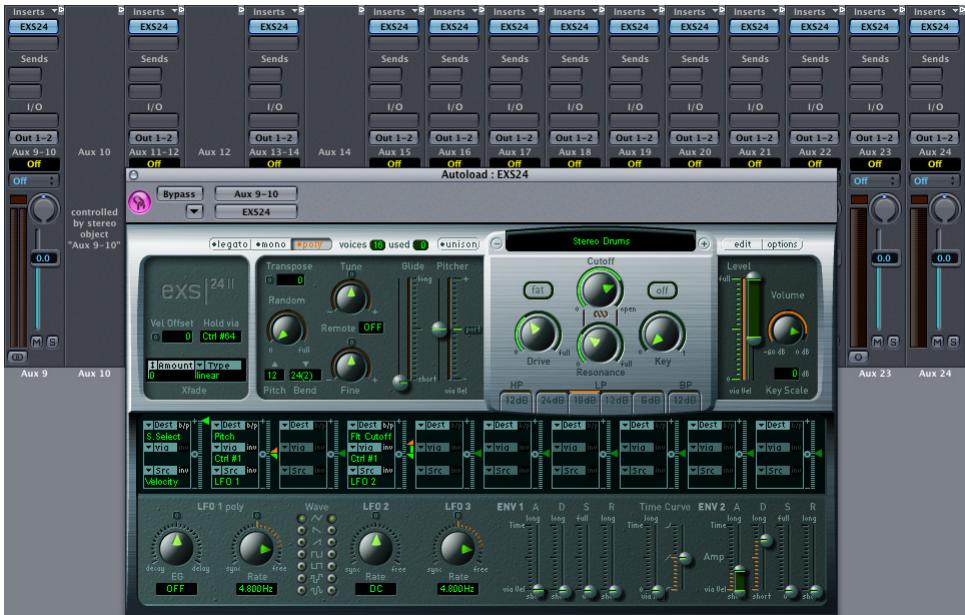Open the options menu
The height and width of the screenshot is (615, 965).
click(782, 244)
